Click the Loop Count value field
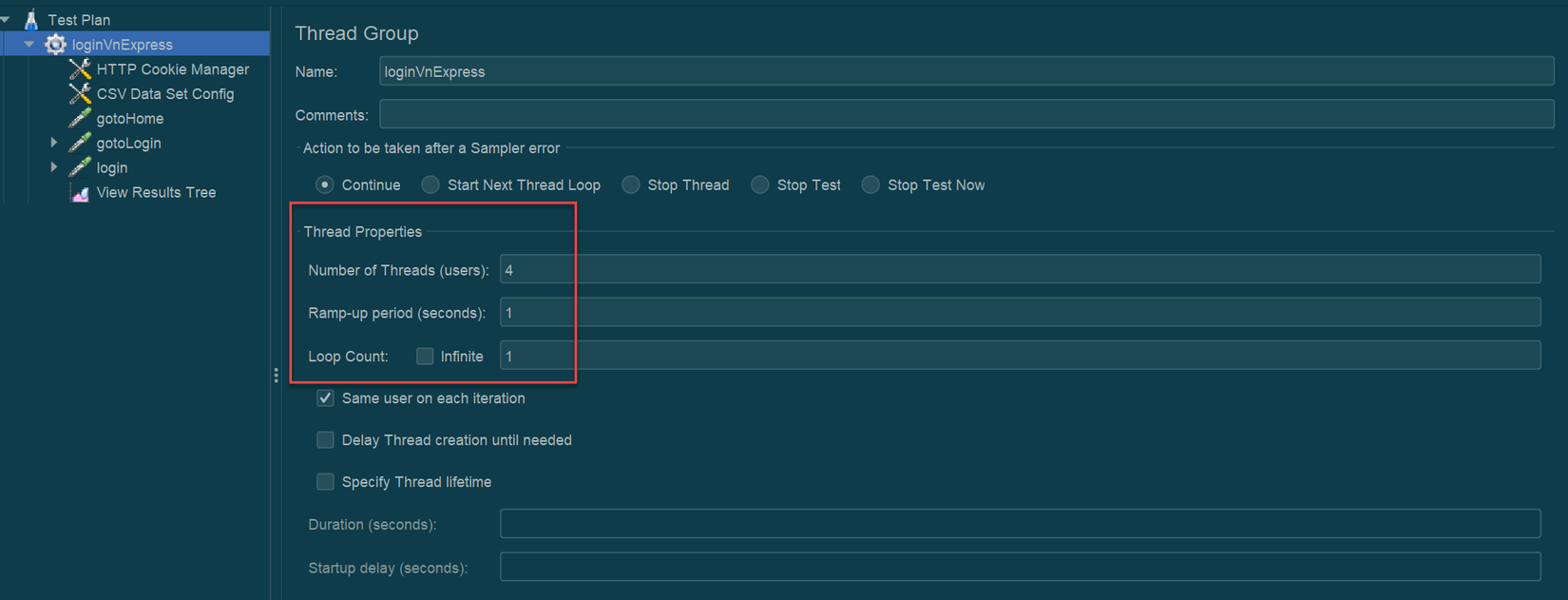Image resolution: width=1568 pixels, height=600 pixels. coord(1020,356)
